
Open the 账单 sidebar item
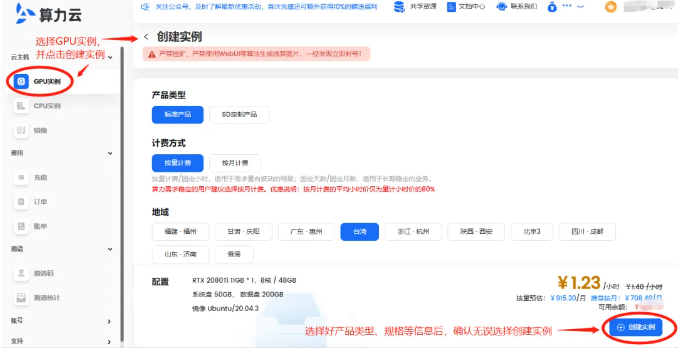click(x=30, y=226)
